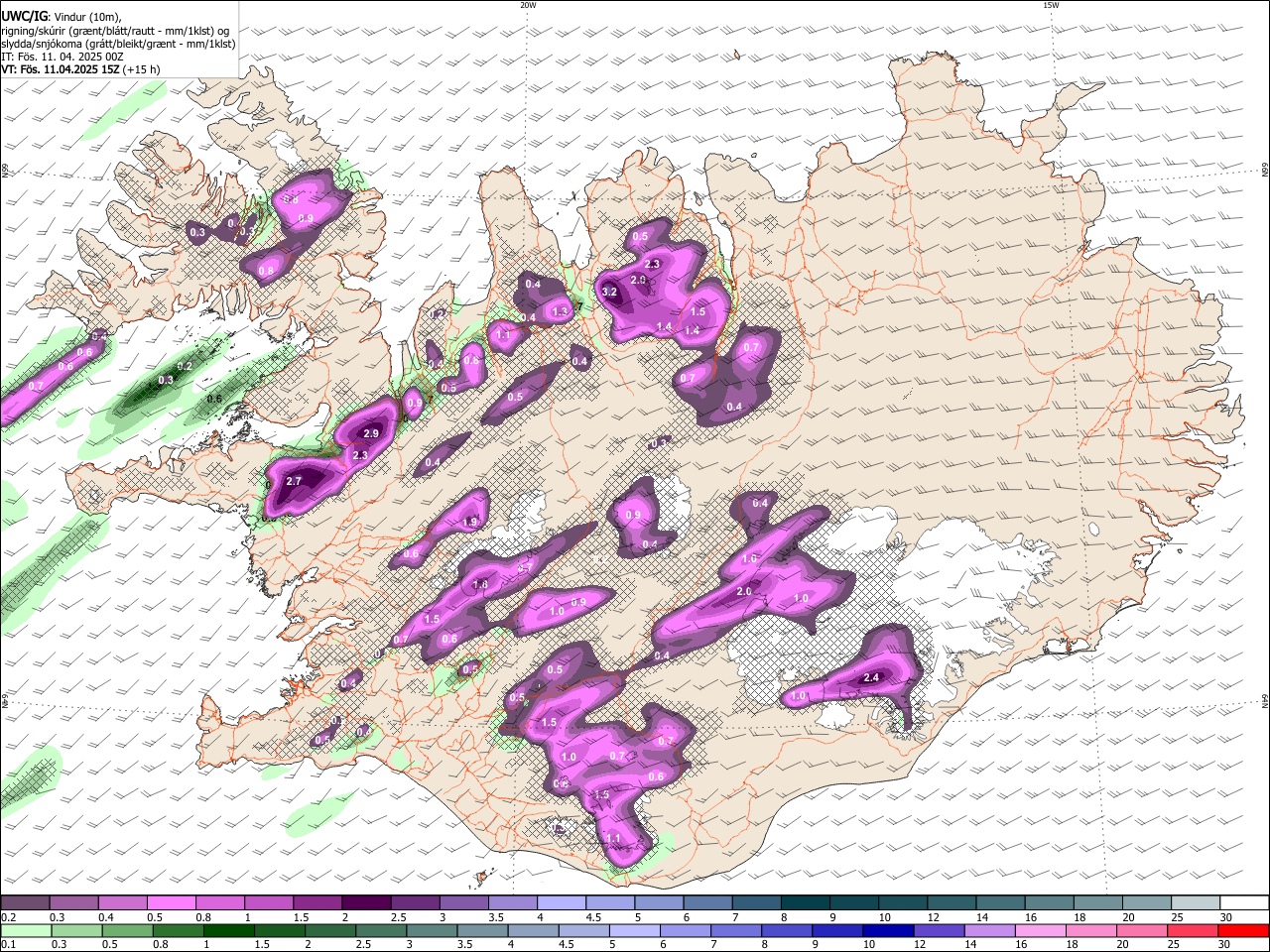Image resolution: width=1270 pixels, height=952 pixels.
Task: Click the pale green rain swatch starting at 0.1
Action: [25, 931]
